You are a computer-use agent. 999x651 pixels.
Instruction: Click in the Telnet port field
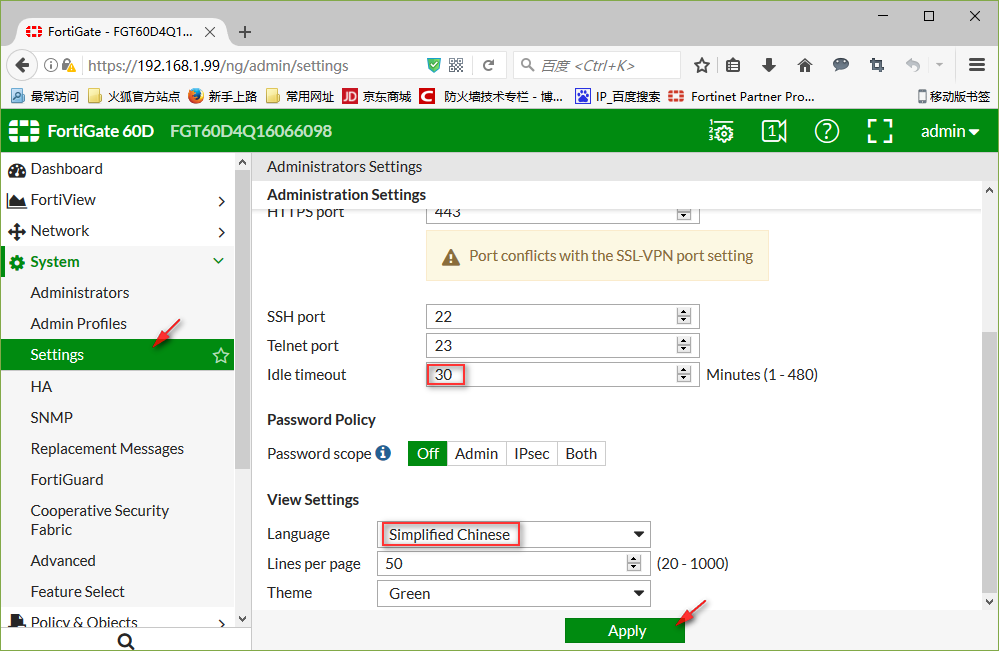click(x=563, y=345)
